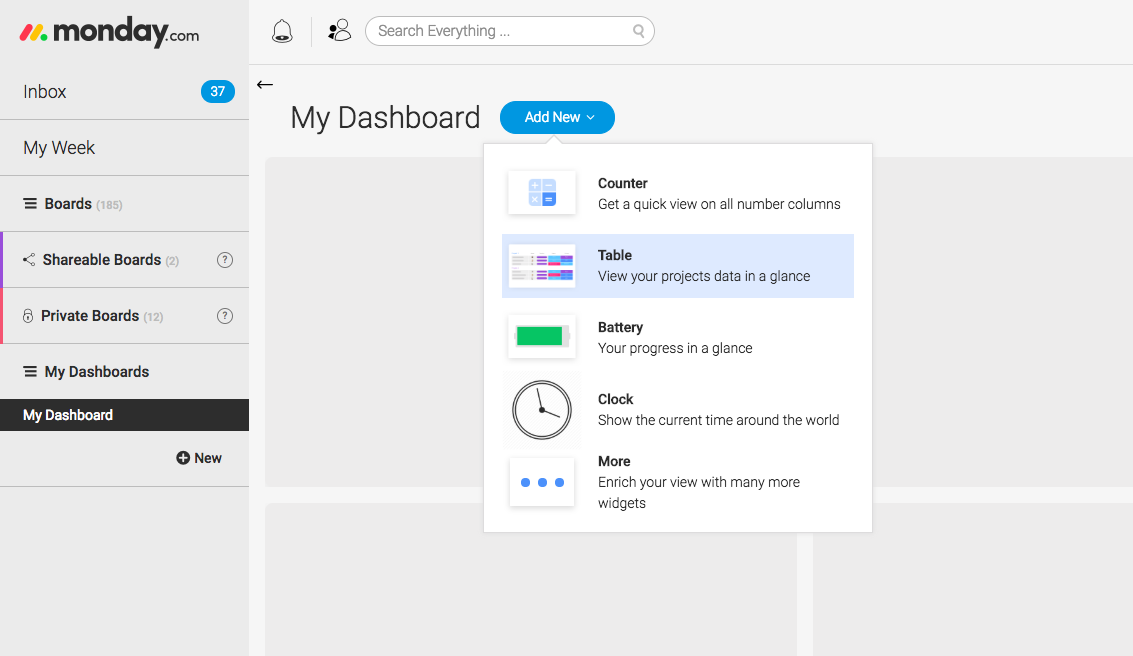The image size is (1133, 656).
Task: Click the My Dashboard page title
Action: click(385, 118)
